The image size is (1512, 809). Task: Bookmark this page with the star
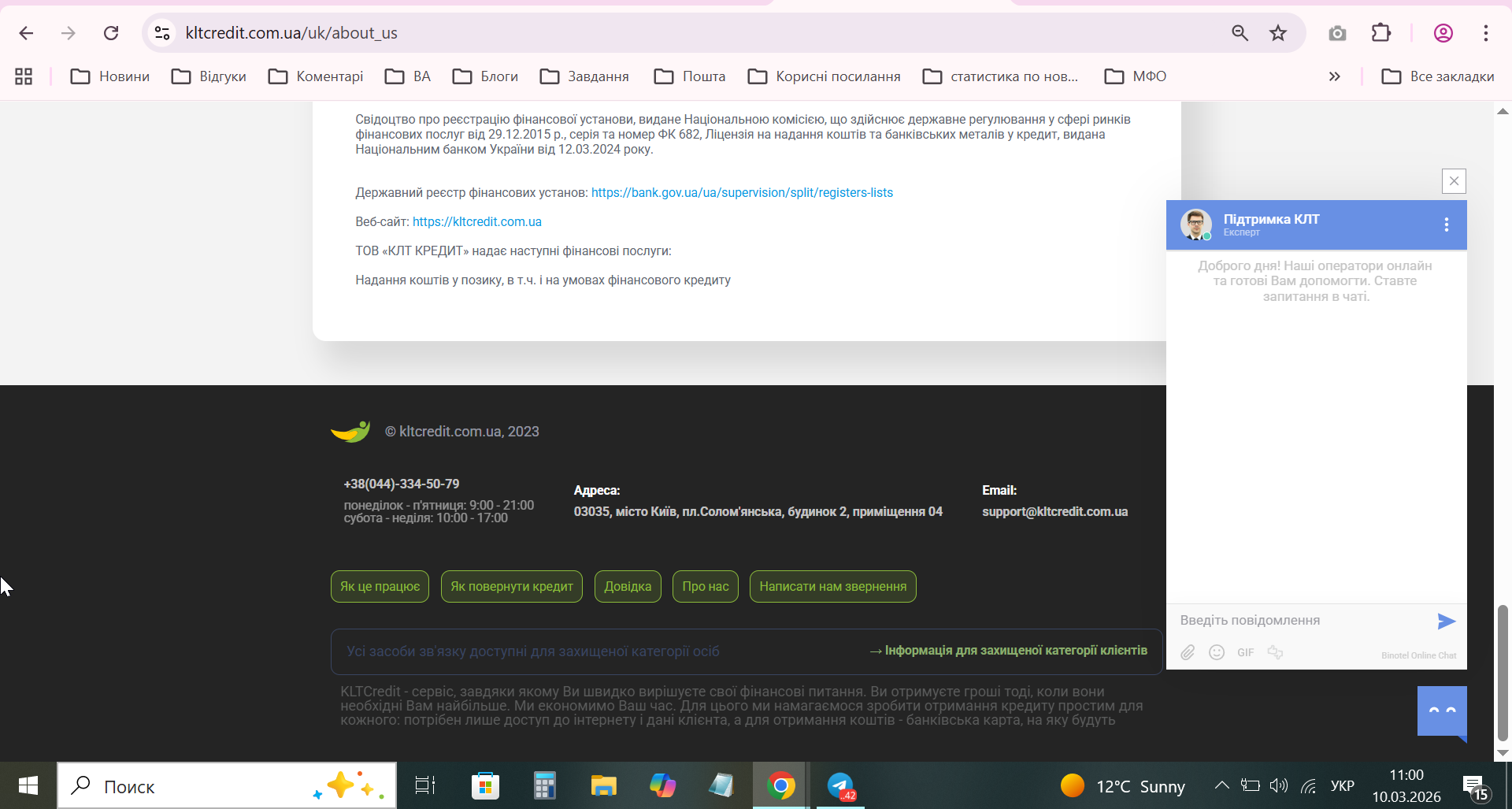pos(1278,33)
